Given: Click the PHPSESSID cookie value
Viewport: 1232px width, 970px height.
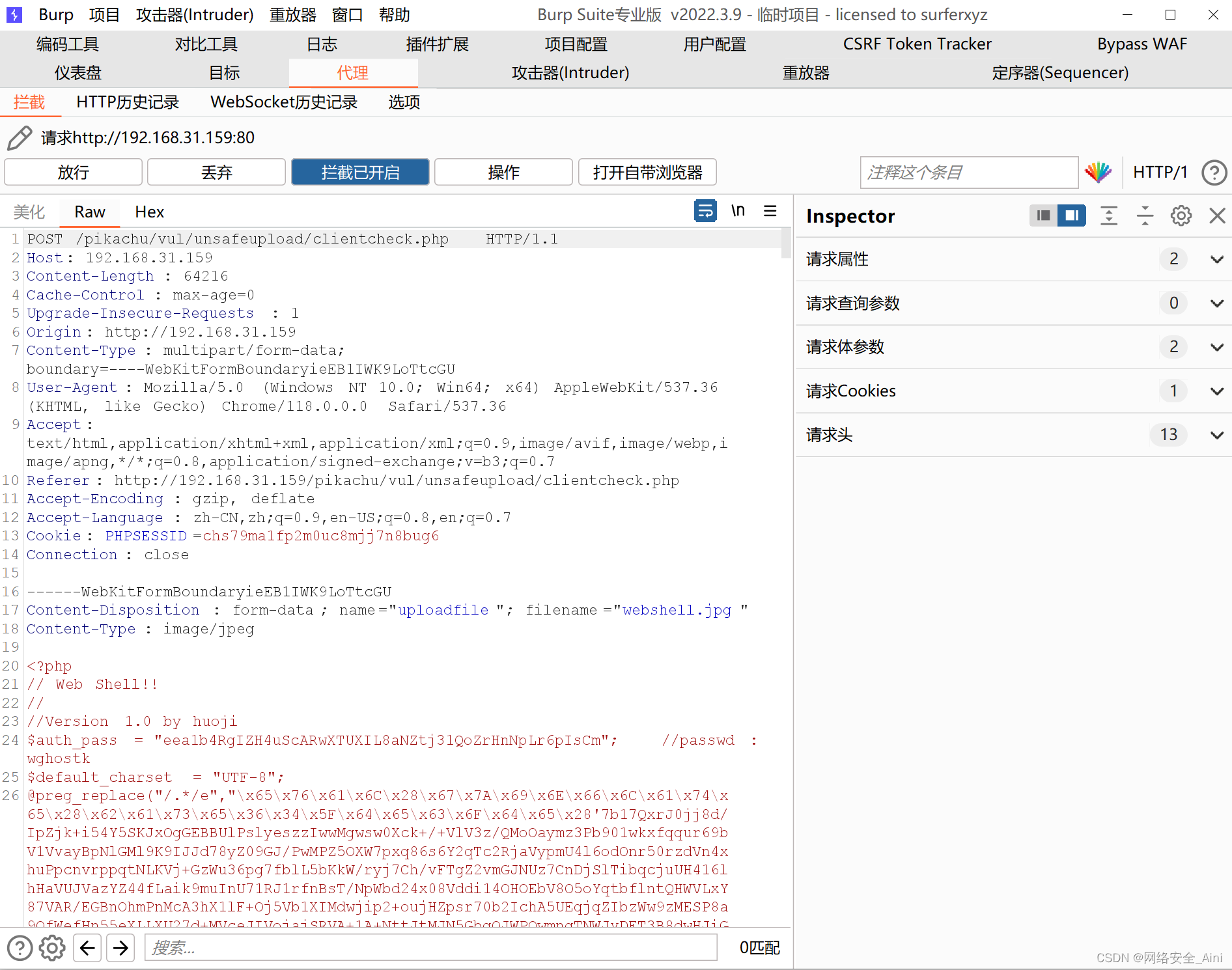Looking at the screenshot, I should [321, 536].
